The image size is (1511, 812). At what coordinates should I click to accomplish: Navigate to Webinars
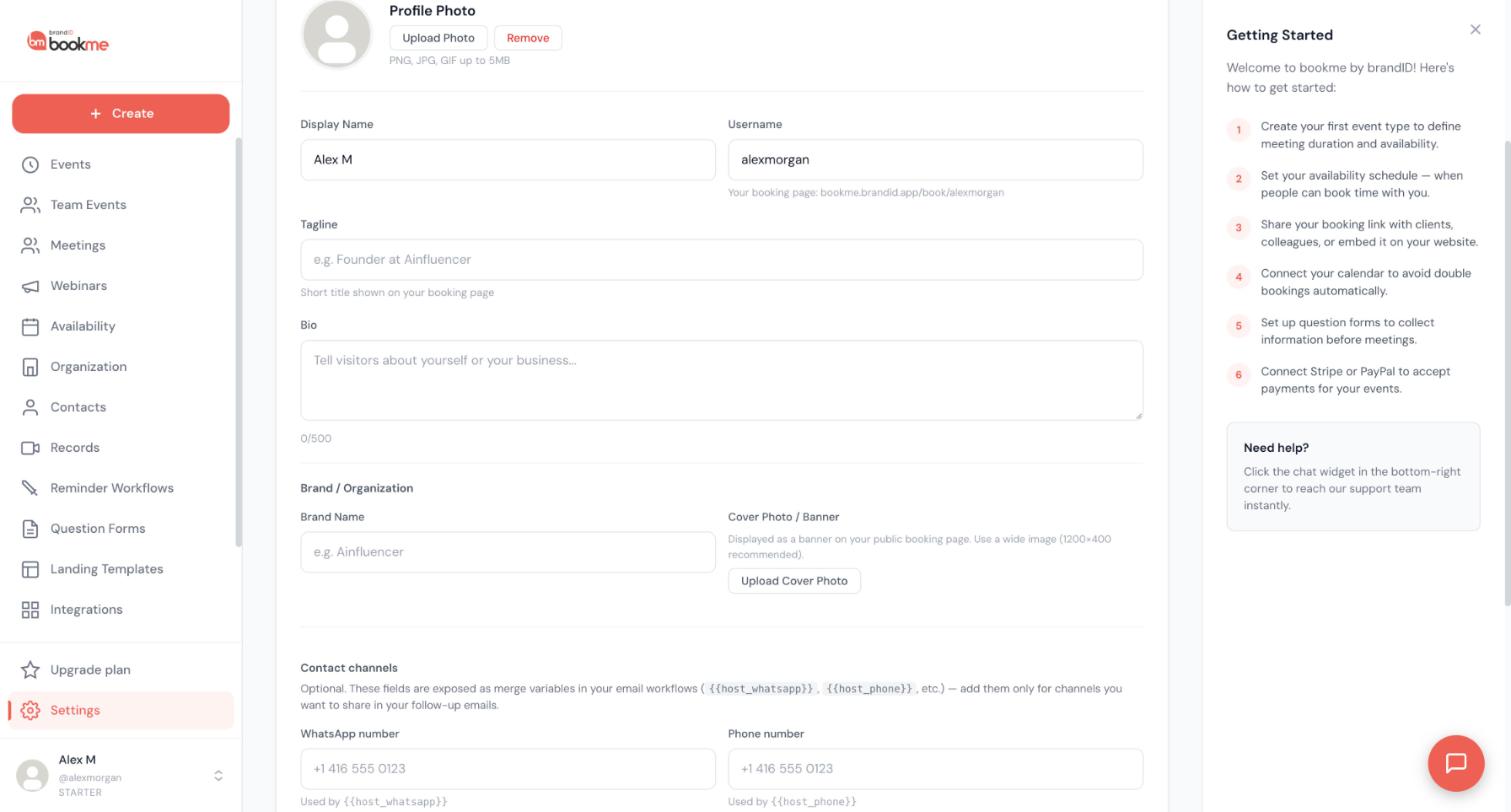tap(120, 286)
